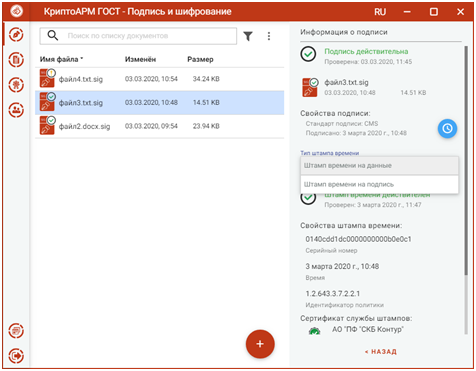Viewport: 476px width, 371px height.
Task: Click the Тип штампа времени dropdown label
Action: tap(329, 153)
